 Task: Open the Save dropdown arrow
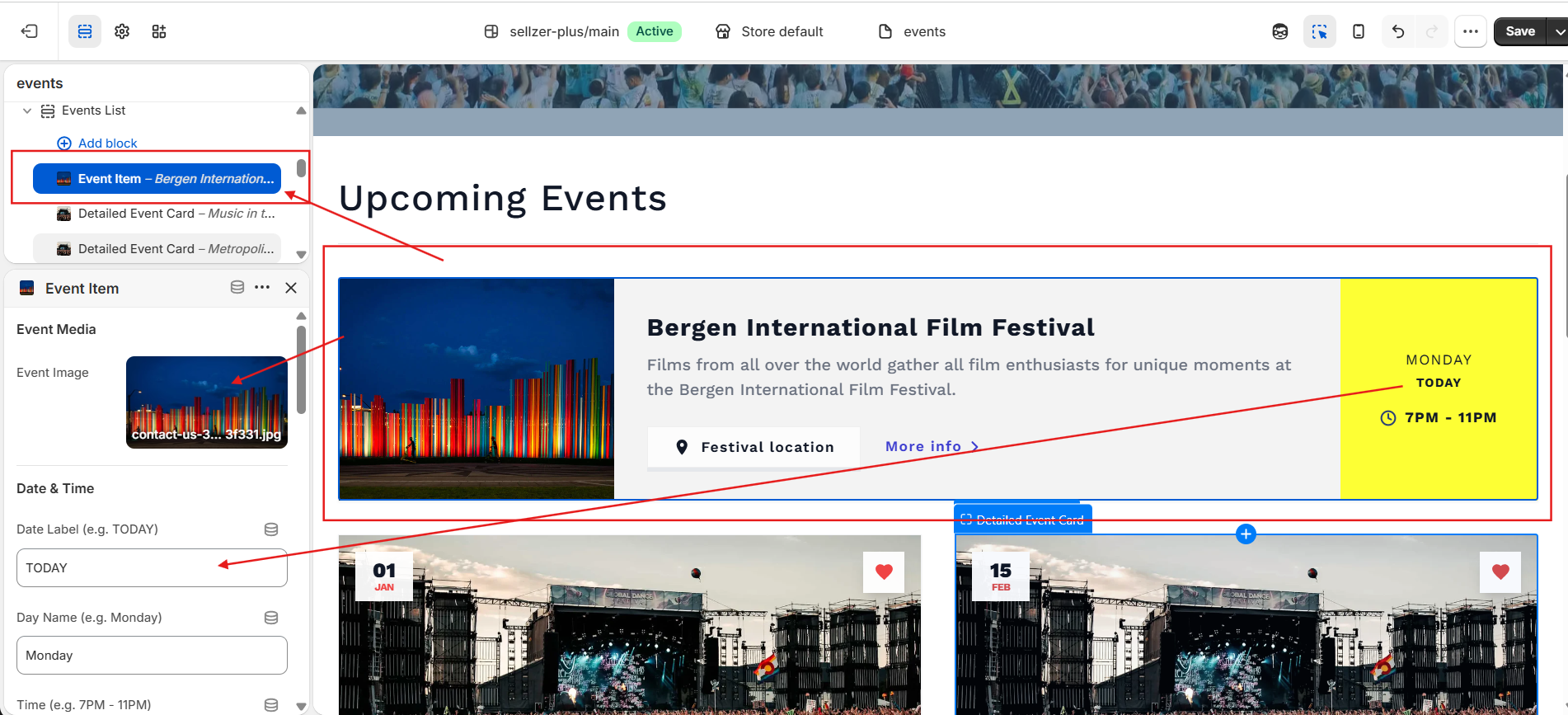click(x=1558, y=31)
